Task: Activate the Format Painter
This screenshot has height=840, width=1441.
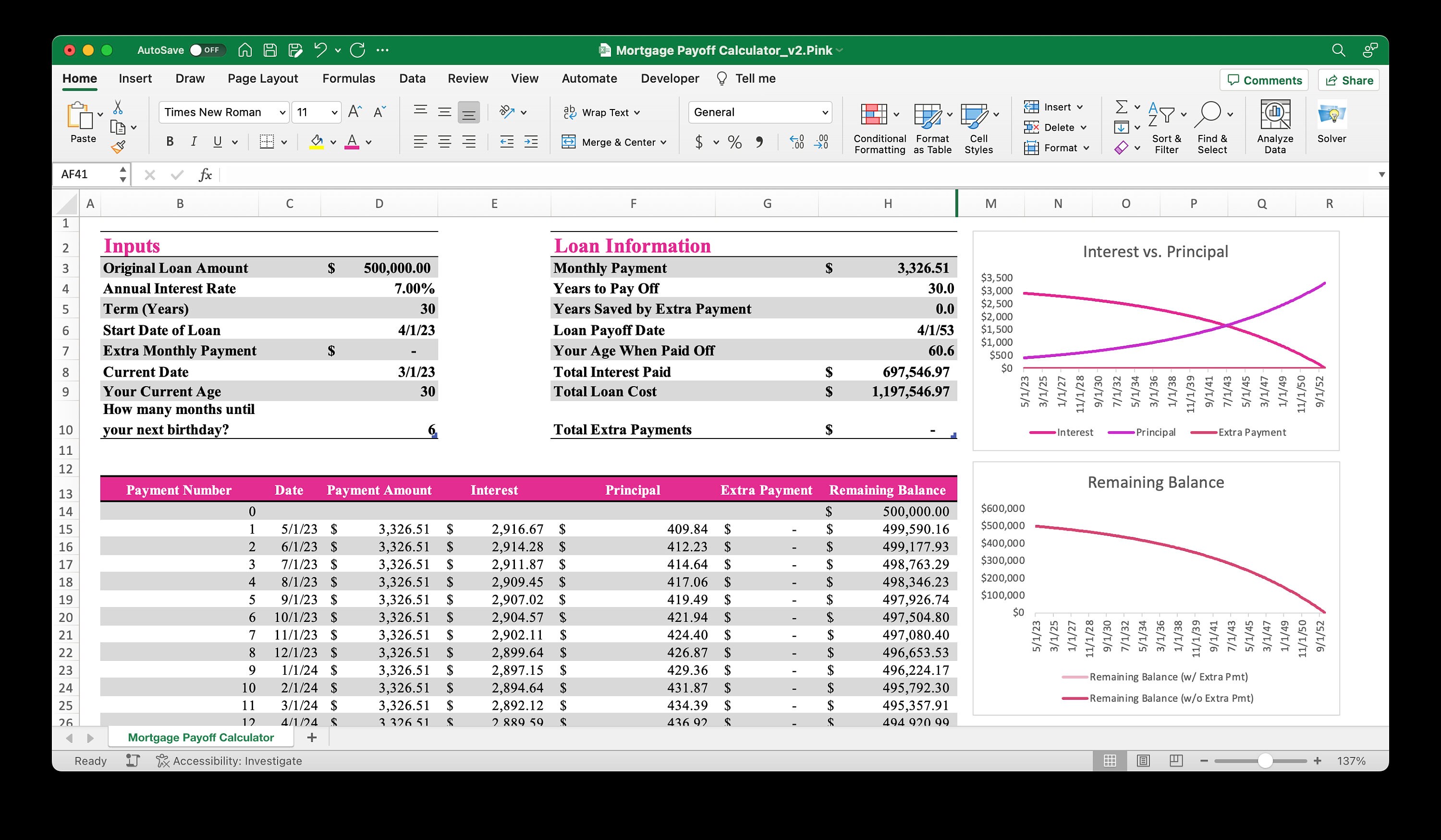Action: coord(117,146)
